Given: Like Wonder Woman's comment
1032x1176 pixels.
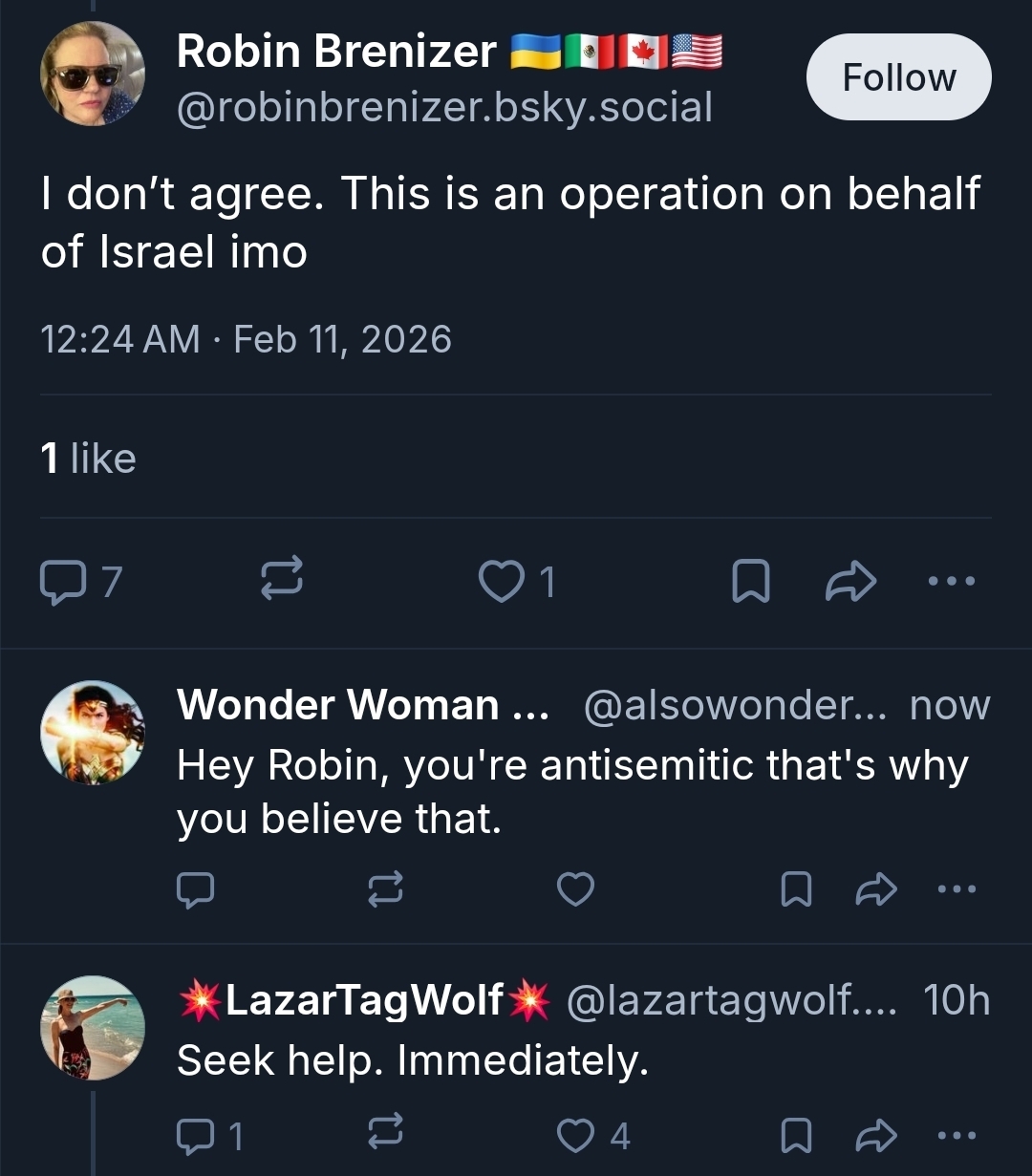Looking at the screenshot, I should coord(575,889).
